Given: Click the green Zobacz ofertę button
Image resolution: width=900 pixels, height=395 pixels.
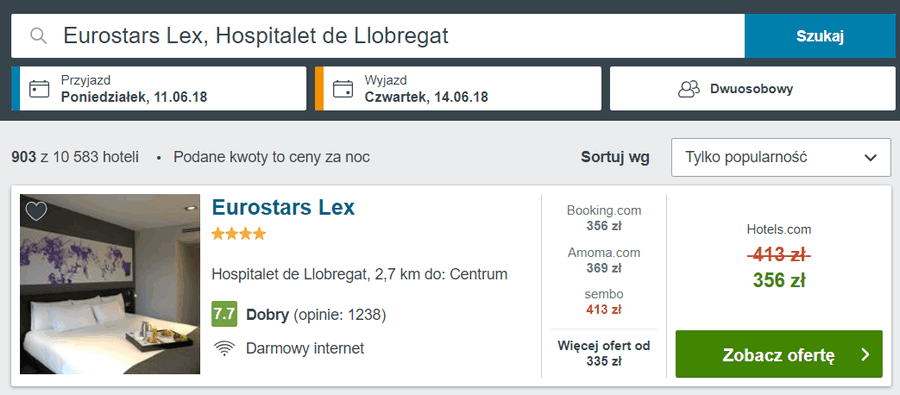Looking at the screenshot, I should tap(779, 354).
